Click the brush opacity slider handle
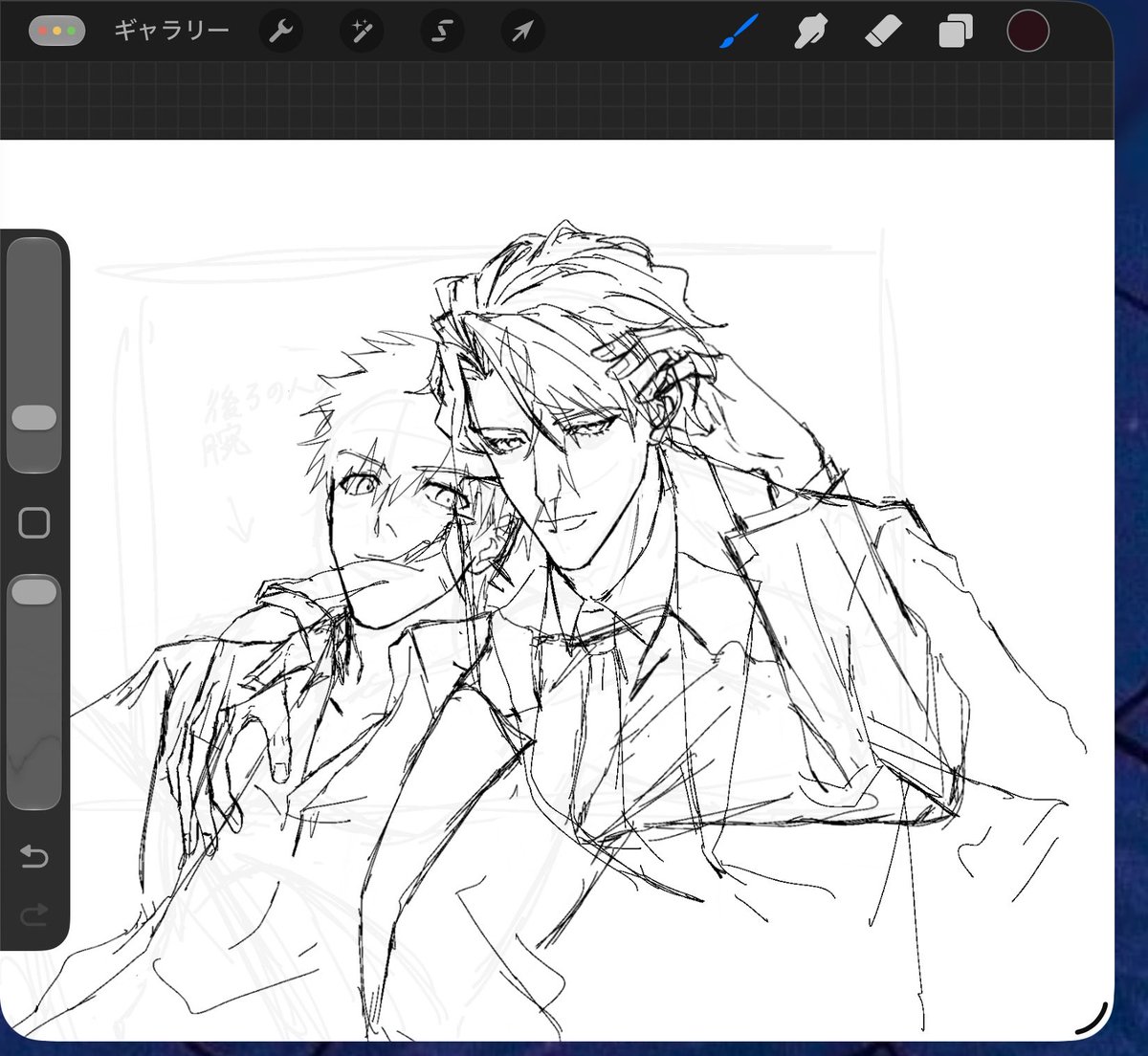 [33, 591]
